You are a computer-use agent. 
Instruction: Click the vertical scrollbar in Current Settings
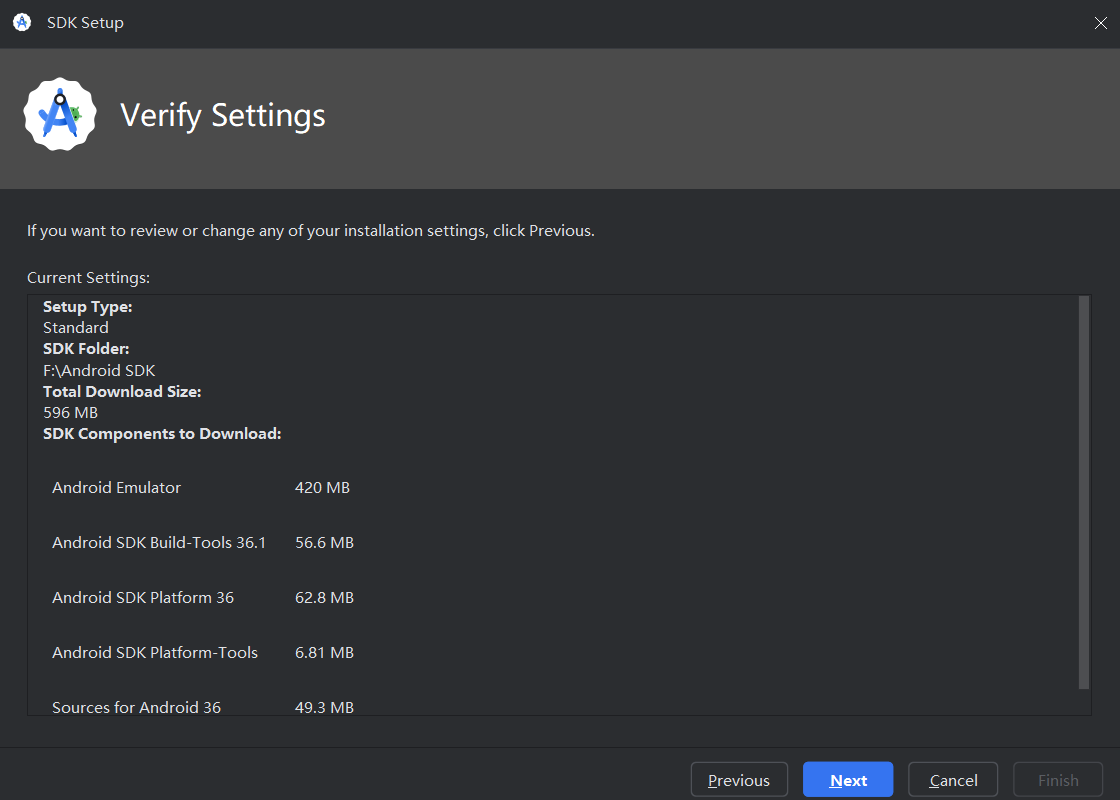point(1084,492)
